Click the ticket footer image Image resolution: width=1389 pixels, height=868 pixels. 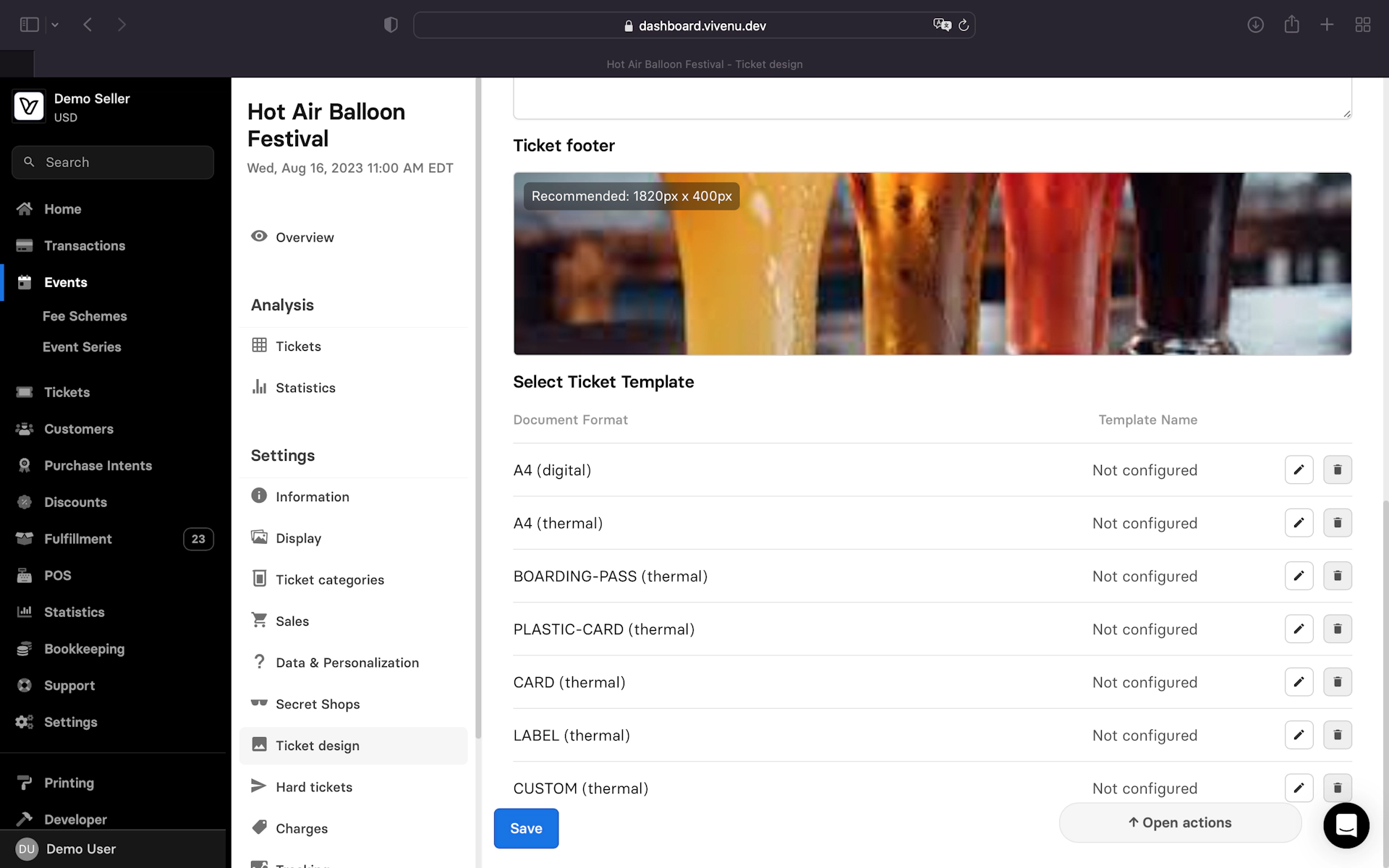932,264
